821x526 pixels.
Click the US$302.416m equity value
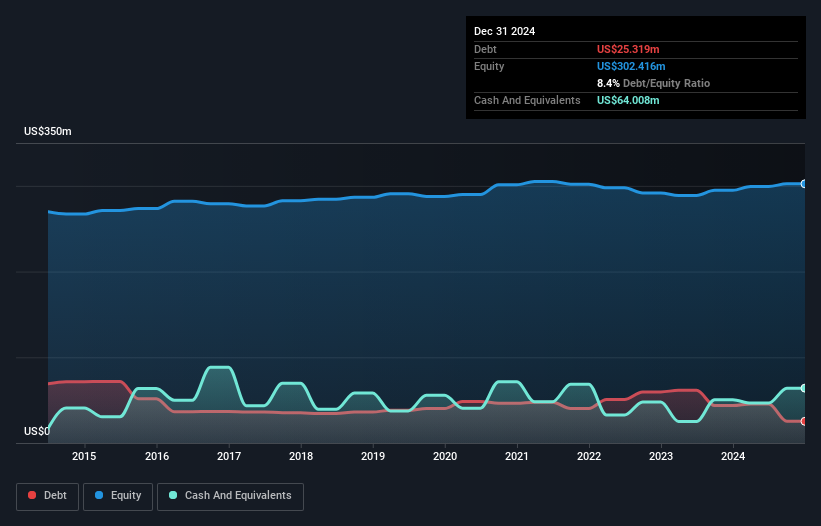tap(631, 66)
